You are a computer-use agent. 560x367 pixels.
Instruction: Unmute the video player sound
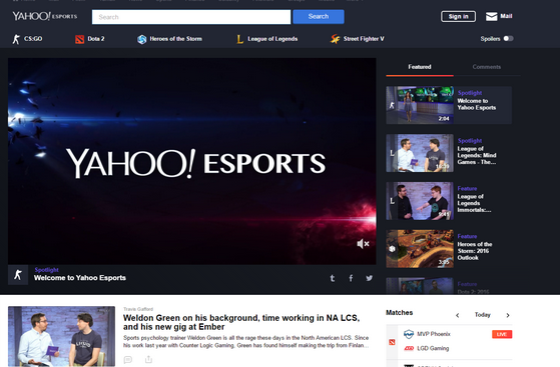(363, 244)
